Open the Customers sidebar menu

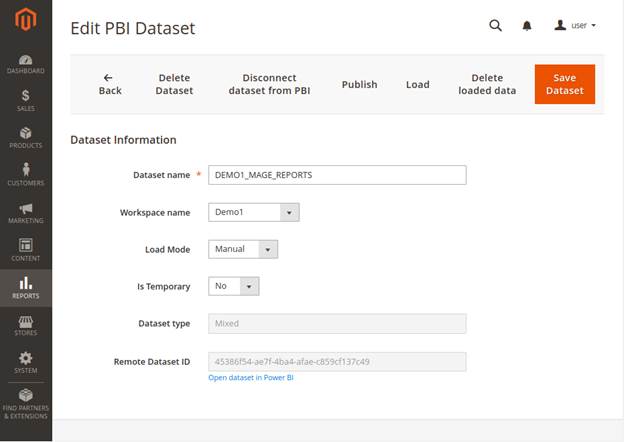pos(26,175)
